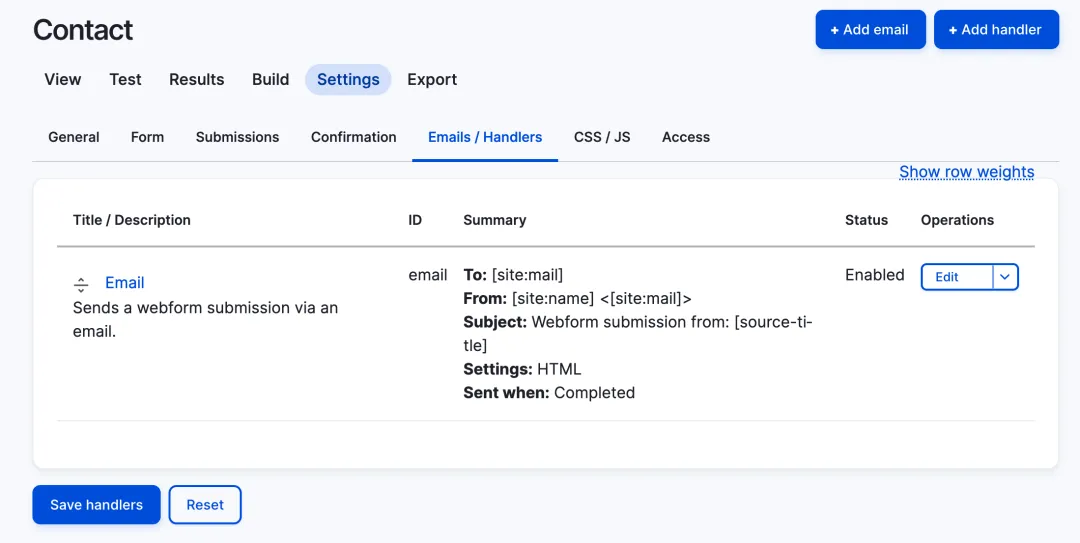The width and height of the screenshot is (1080, 543).
Task: Click the 'Subject: Webform submission from' line
Action: click(638, 334)
